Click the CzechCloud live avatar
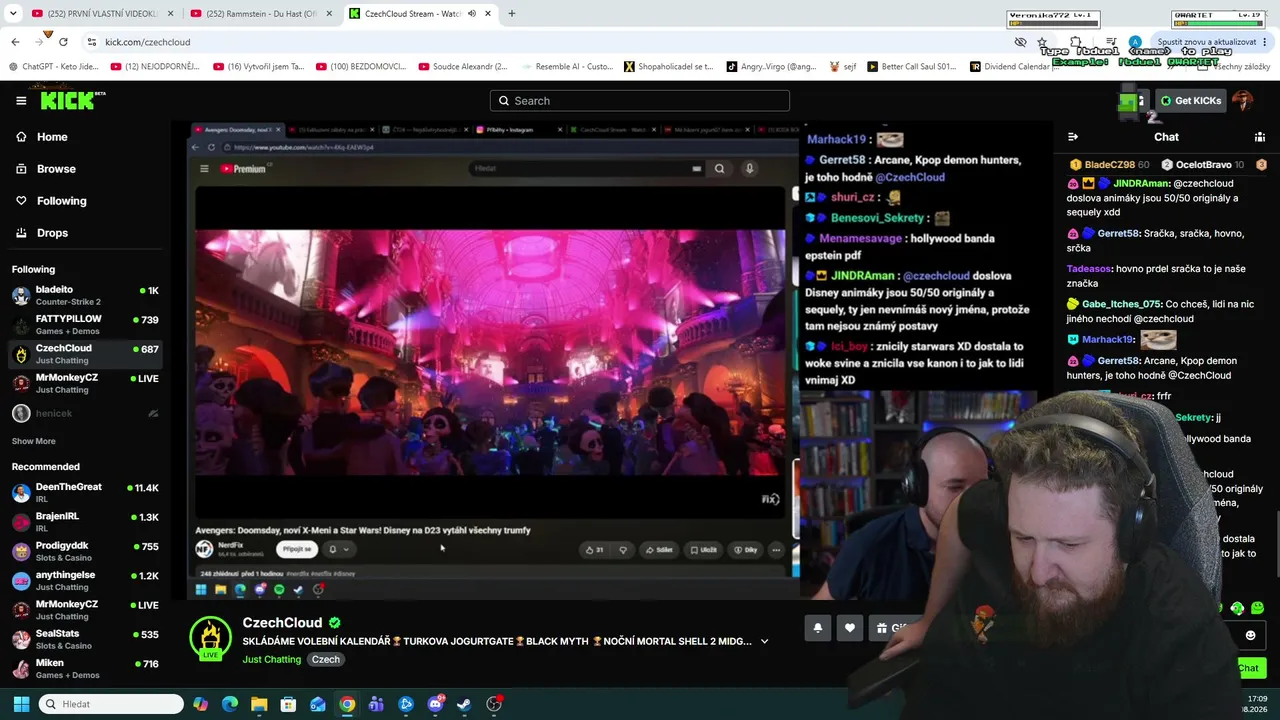This screenshot has height=720, width=1280. (x=210, y=638)
